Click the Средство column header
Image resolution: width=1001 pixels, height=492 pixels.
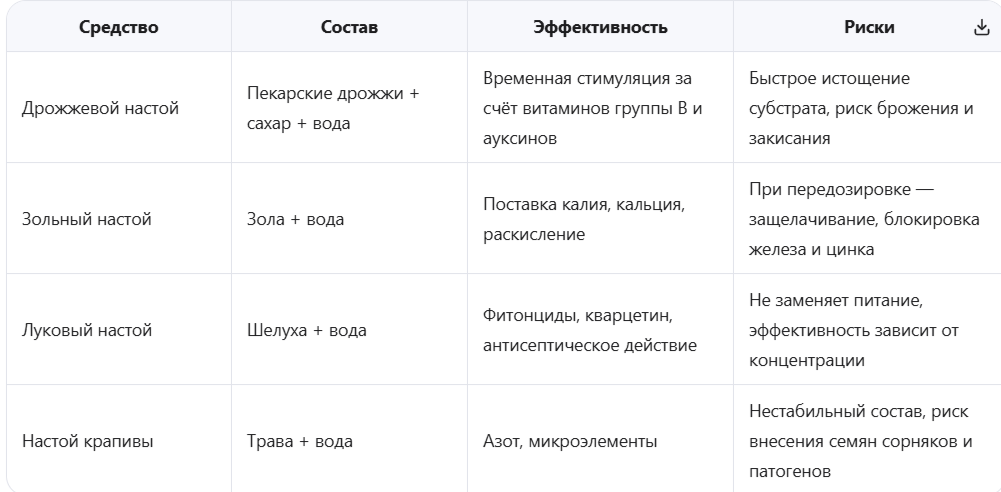[119, 27]
